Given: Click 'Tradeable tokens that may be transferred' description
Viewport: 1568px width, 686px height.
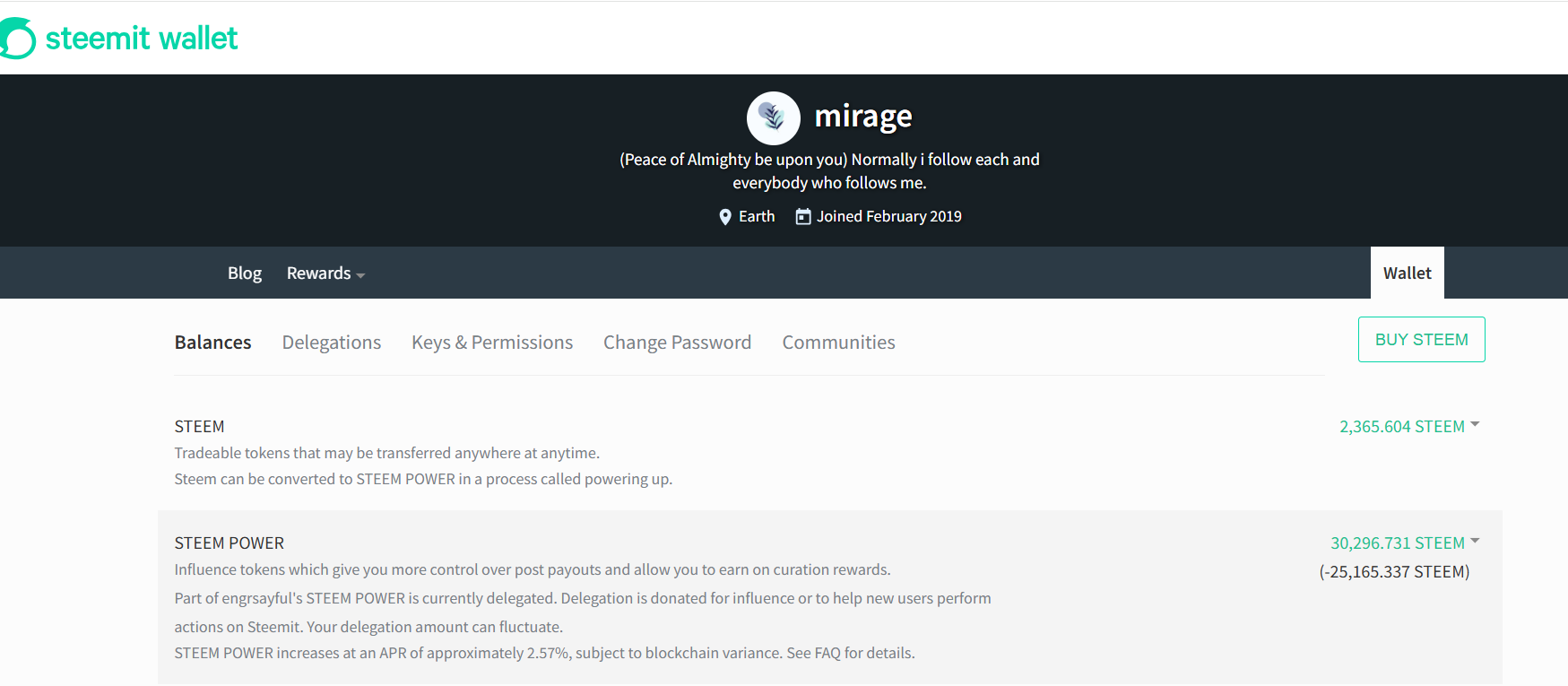Looking at the screenshot, I should coord(387,453).
